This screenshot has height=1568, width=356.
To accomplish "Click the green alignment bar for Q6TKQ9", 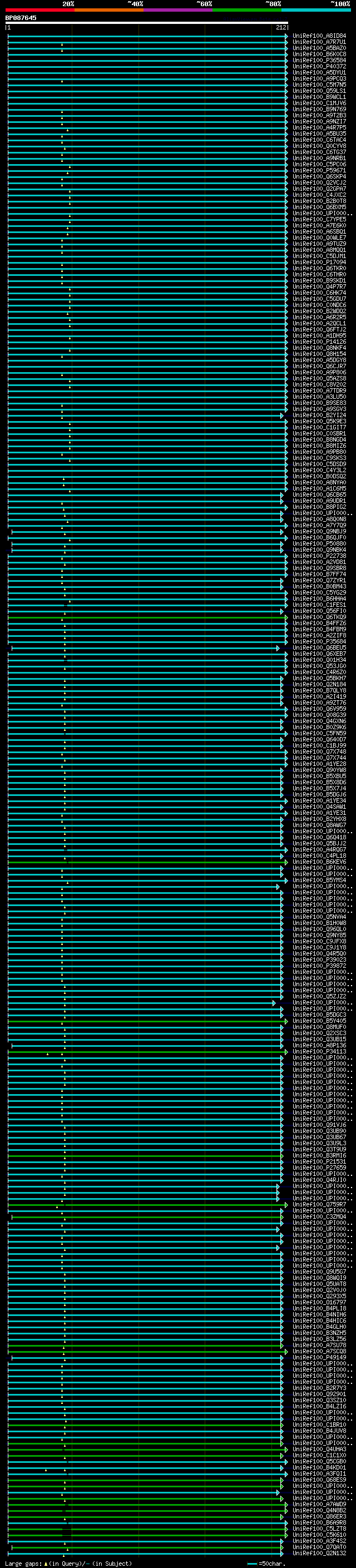I will (147, 617).
